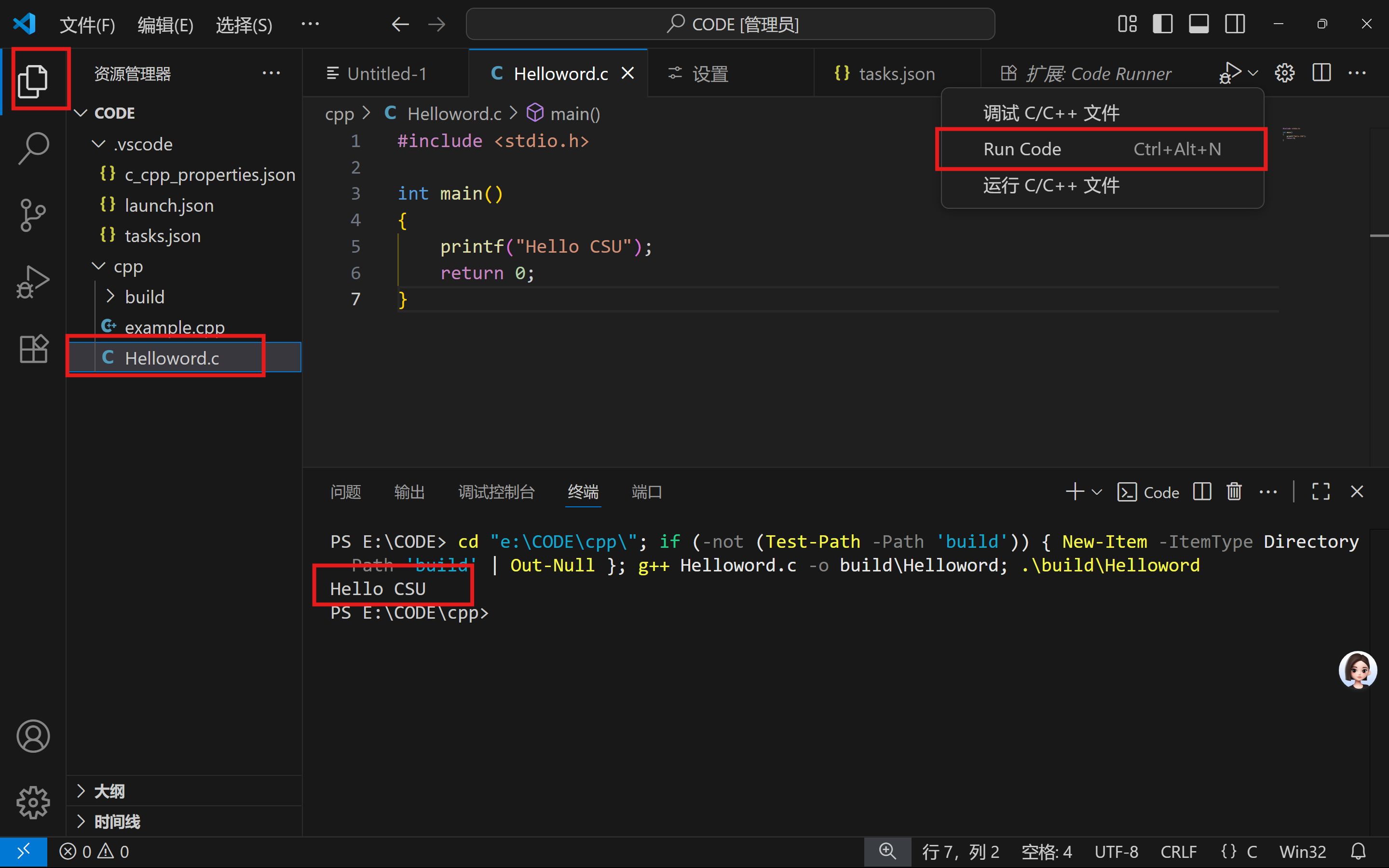1389x868 pixels.
Task: Open the Manage gear at bottom left
Action: pyautogui.click(x=33, y=803)
